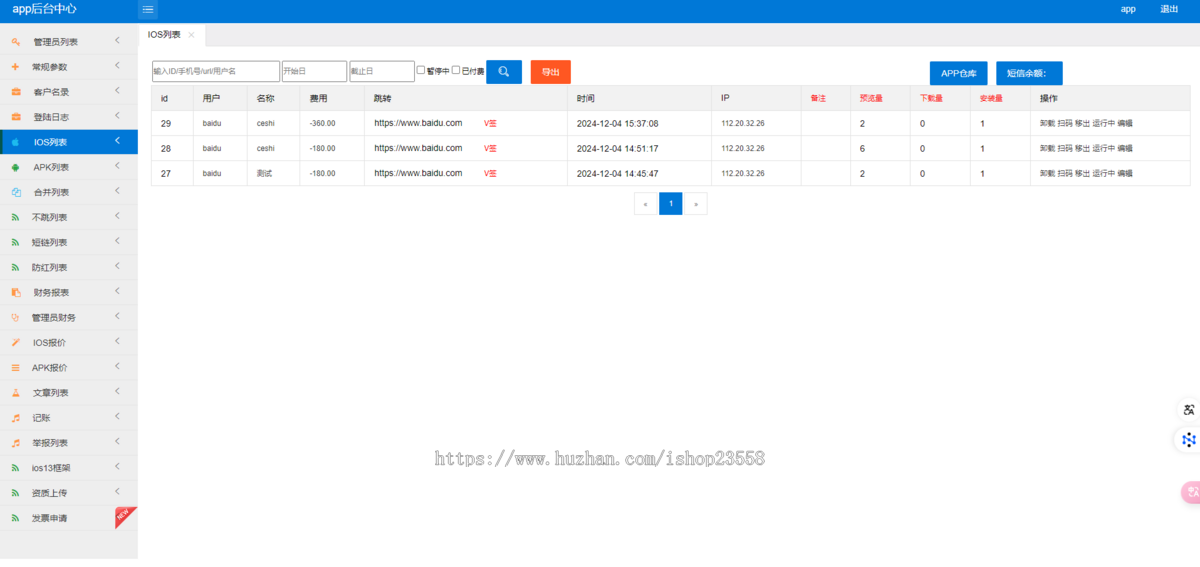The image size is (1200, 567).
Task: Click the magic wand icon beside IOS报价
Action: pyautogui.click(x=15, y=343)
